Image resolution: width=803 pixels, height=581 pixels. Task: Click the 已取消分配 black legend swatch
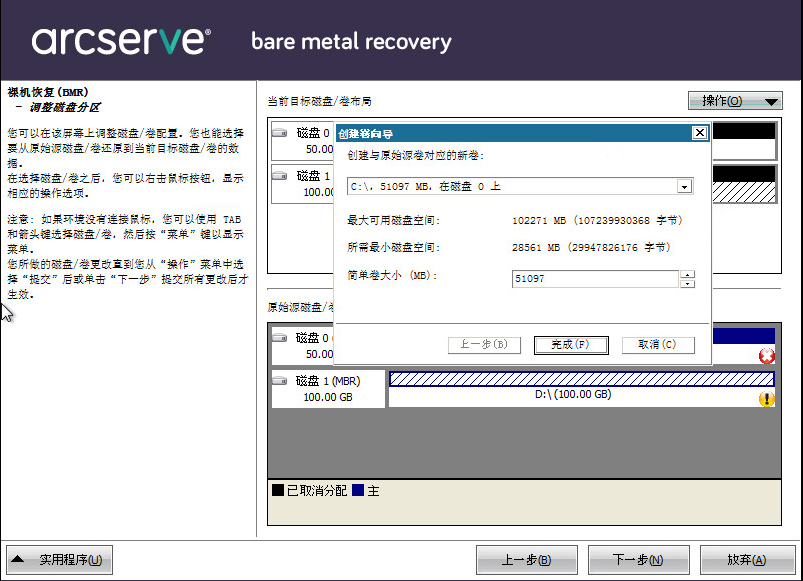point(278,490)
